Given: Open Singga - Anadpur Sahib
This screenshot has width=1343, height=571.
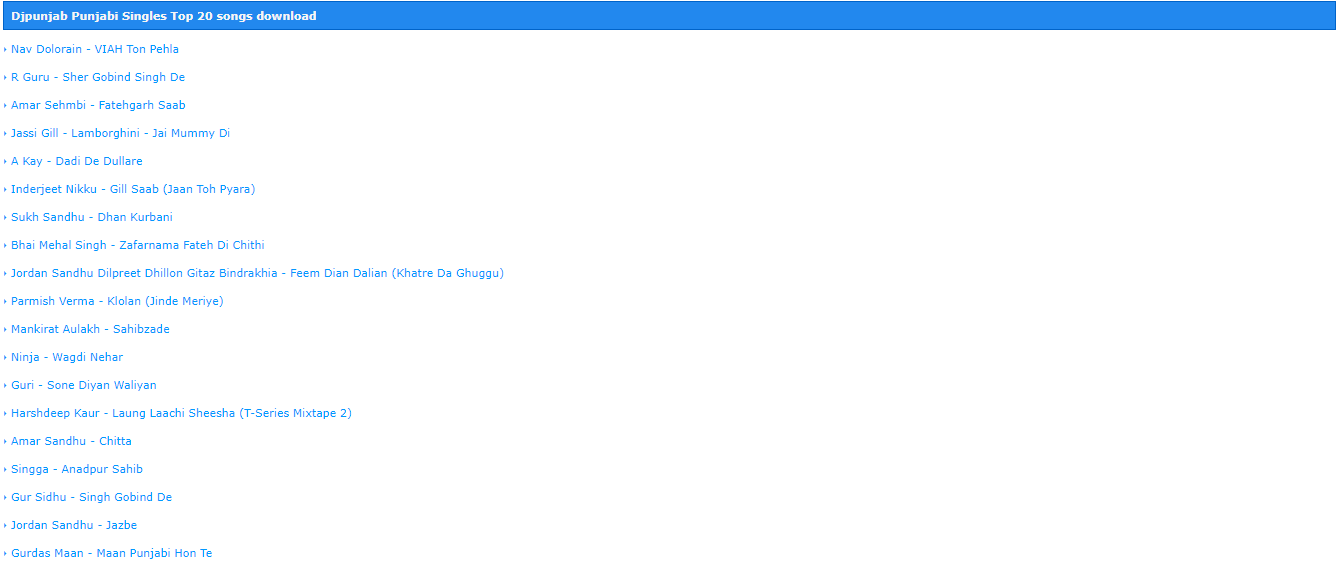Looking at the screenshot, I should click(x=77, y=469).
